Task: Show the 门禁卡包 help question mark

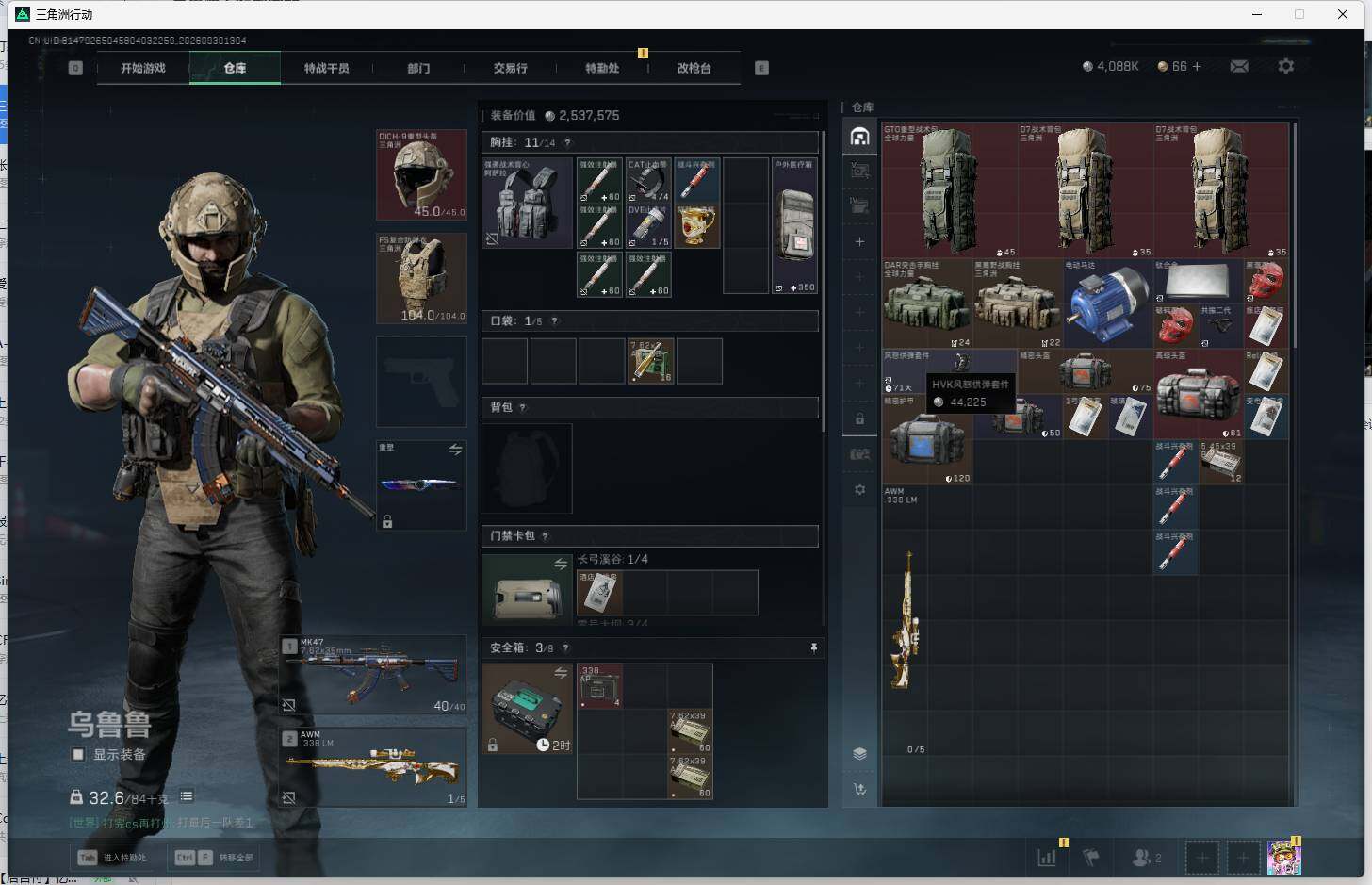Action: [545, 536]
